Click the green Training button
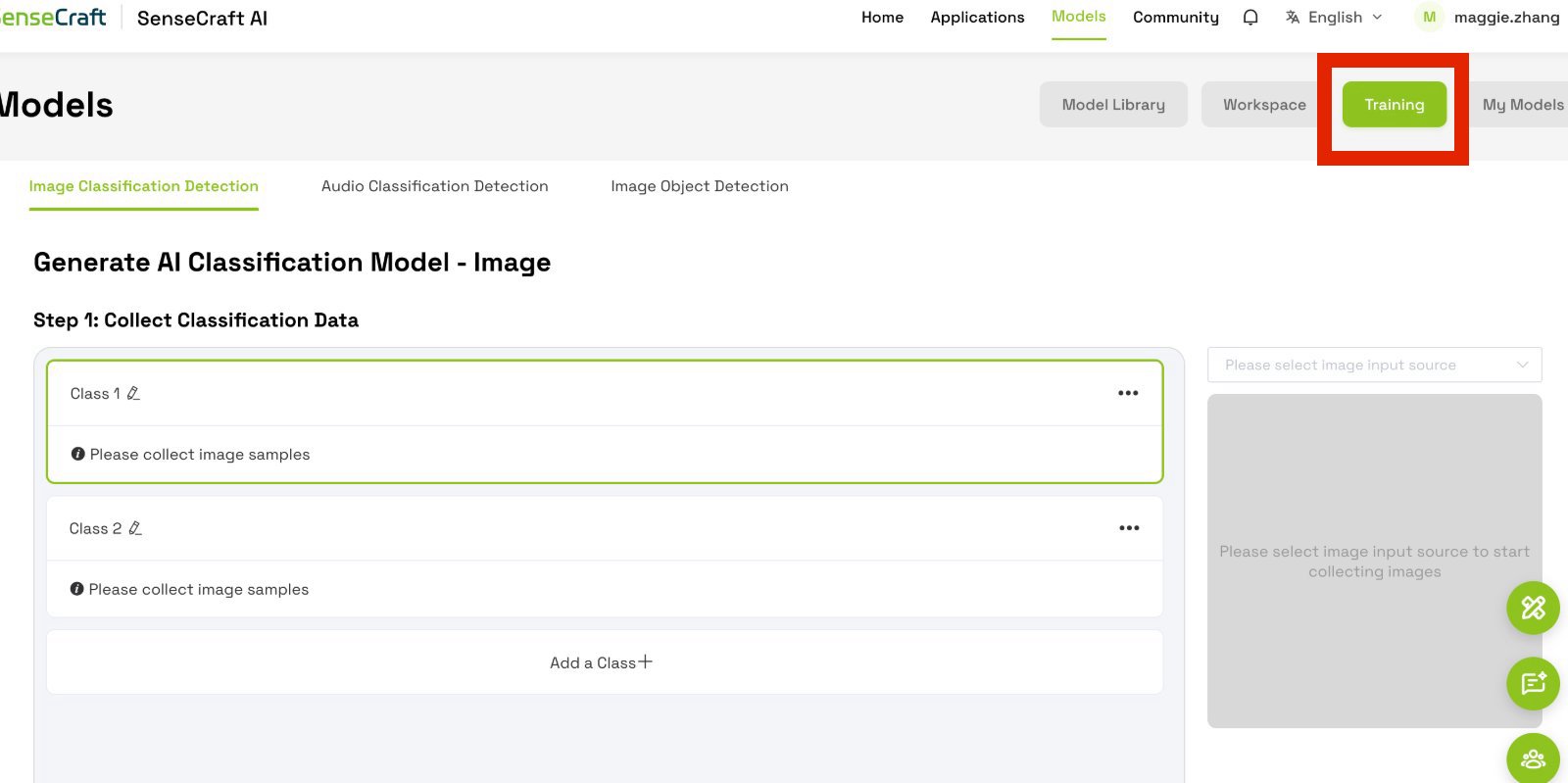Screen dimensions: 1568x783 click(1394, 105)
